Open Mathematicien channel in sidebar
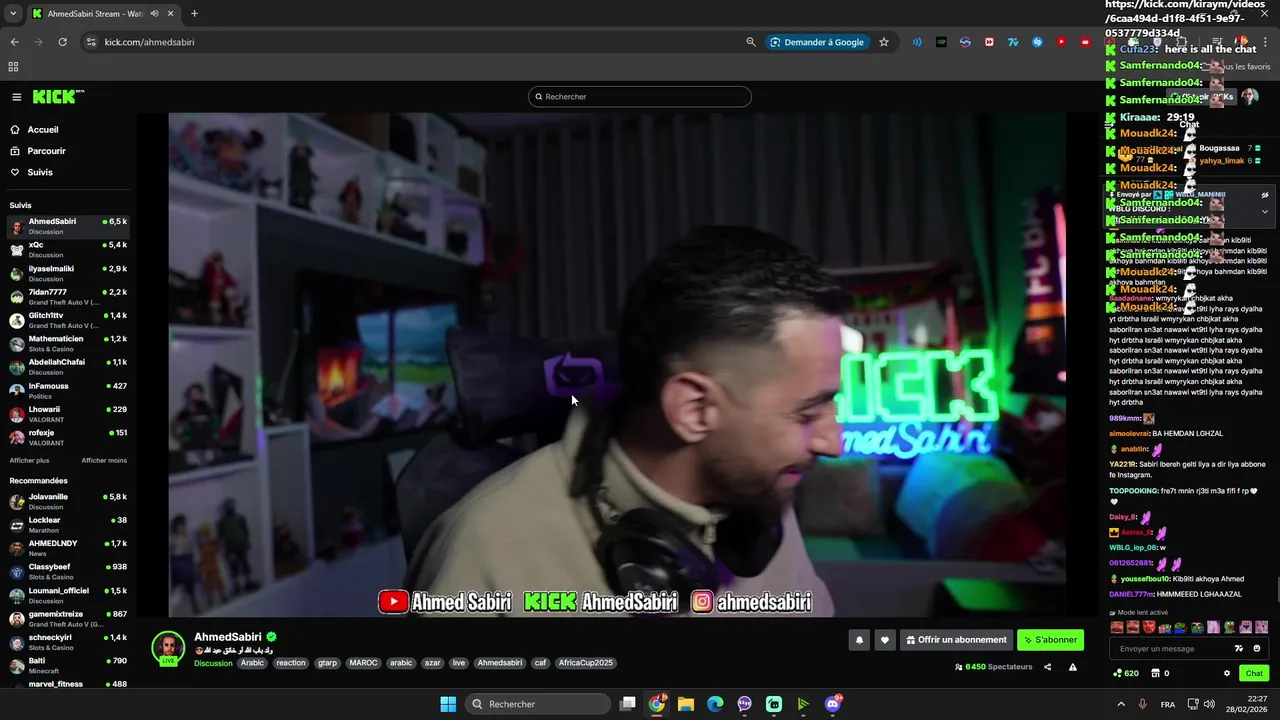The image size is (1280, 720). tap(68, 343)
